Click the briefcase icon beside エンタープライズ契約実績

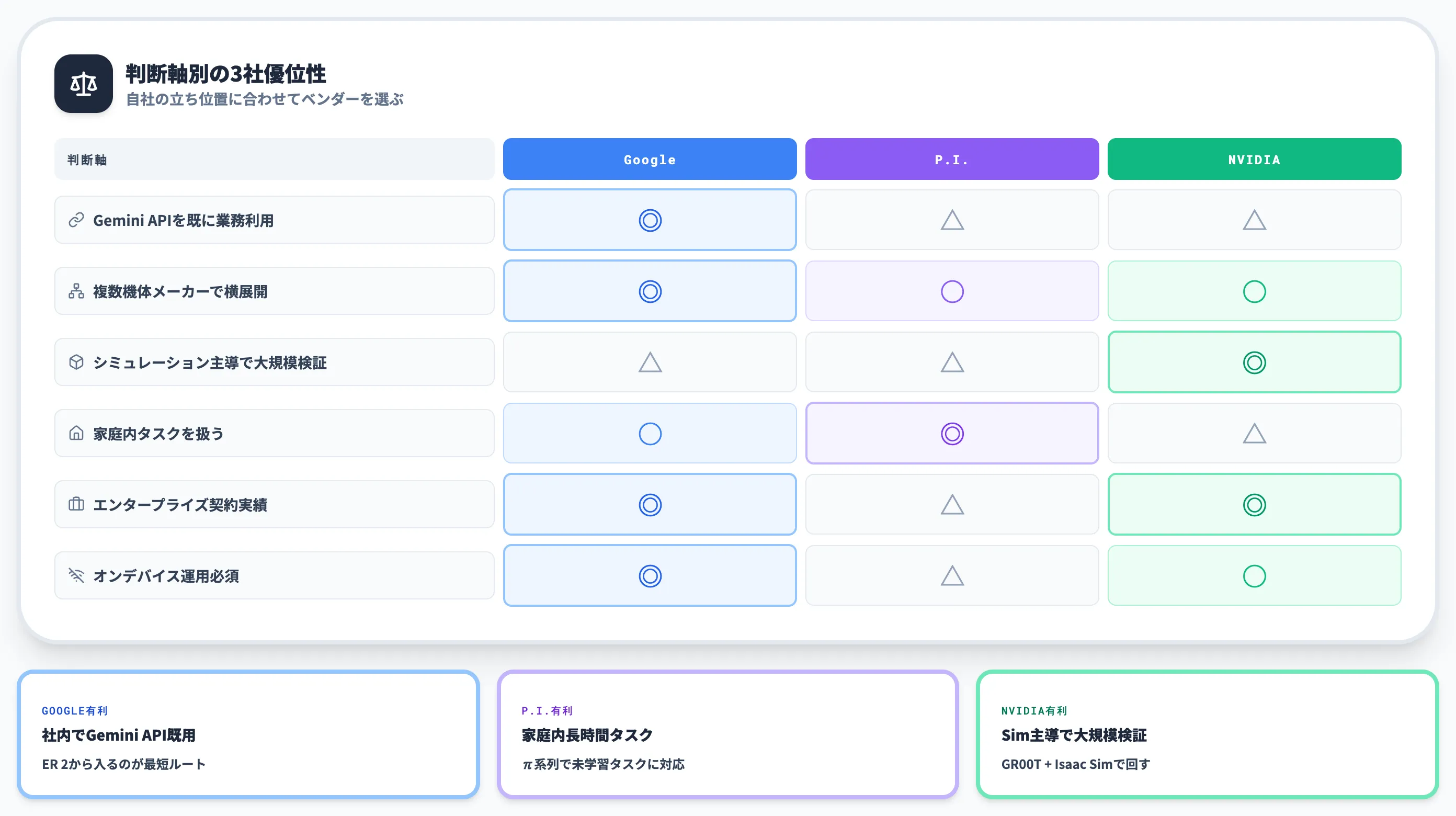click(76, 504)
